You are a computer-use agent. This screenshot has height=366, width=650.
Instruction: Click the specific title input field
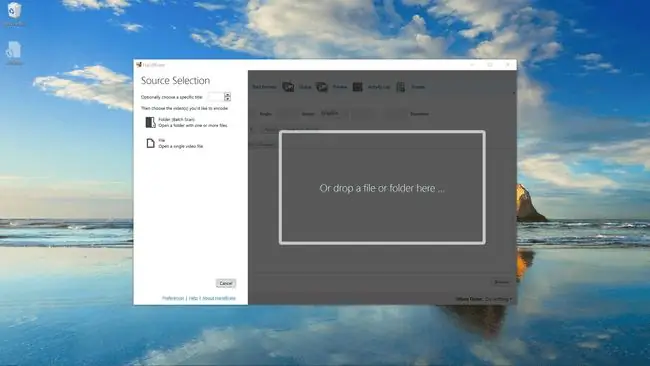coord(216,97)
